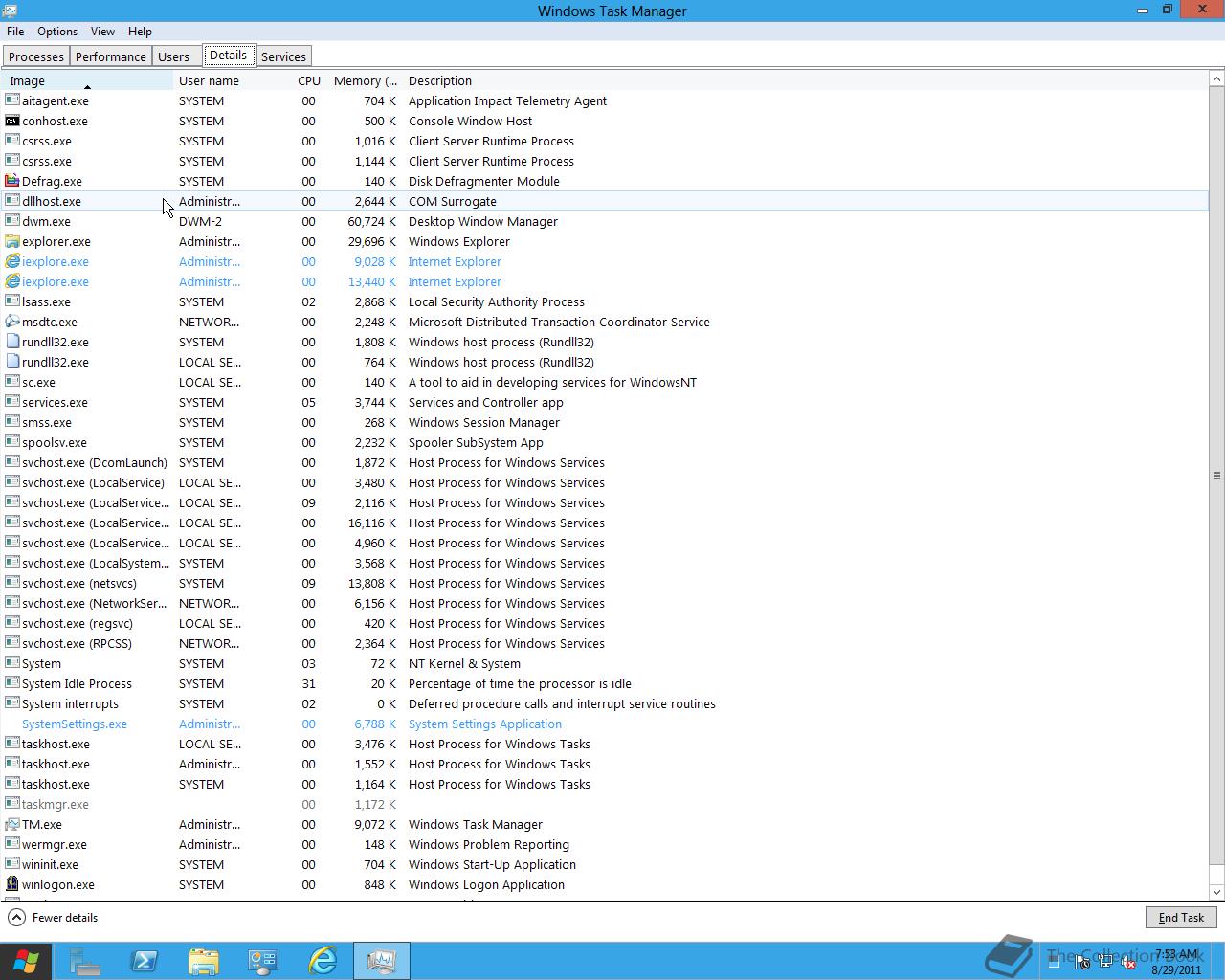1225x980 pixels.
Task: Click the LOCAL SE rundll32.exe file icon
Action: point(12,362)
